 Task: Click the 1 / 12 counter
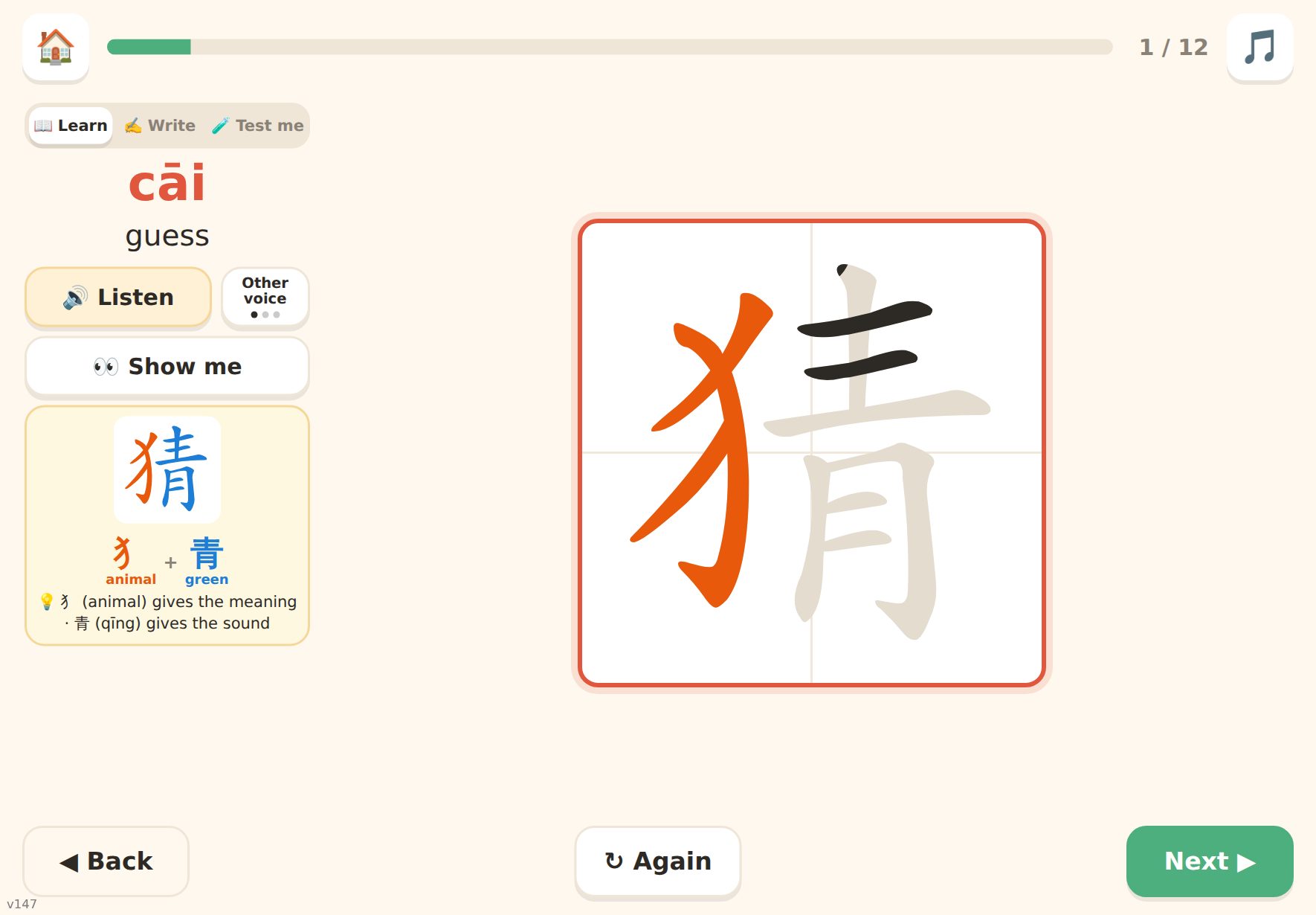[1173, 48]
